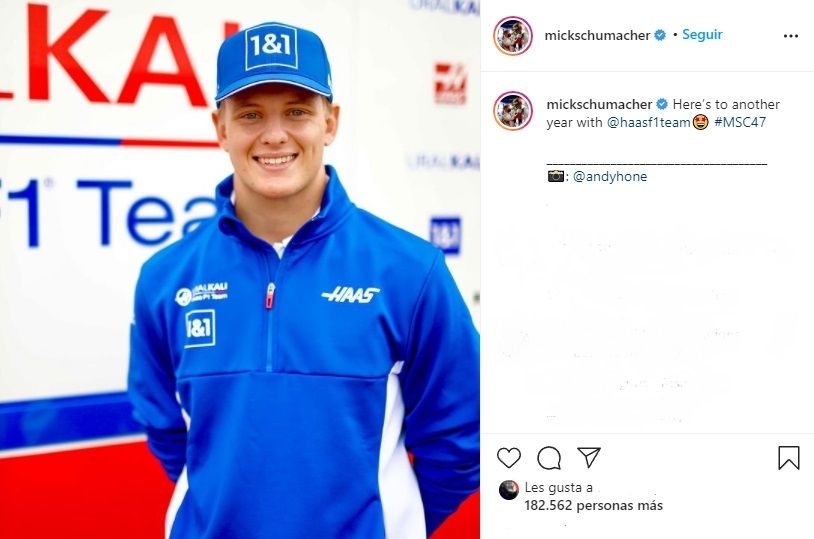Click the caption's blue verified checkmark
Screen dimensions: 814x539
662,104
